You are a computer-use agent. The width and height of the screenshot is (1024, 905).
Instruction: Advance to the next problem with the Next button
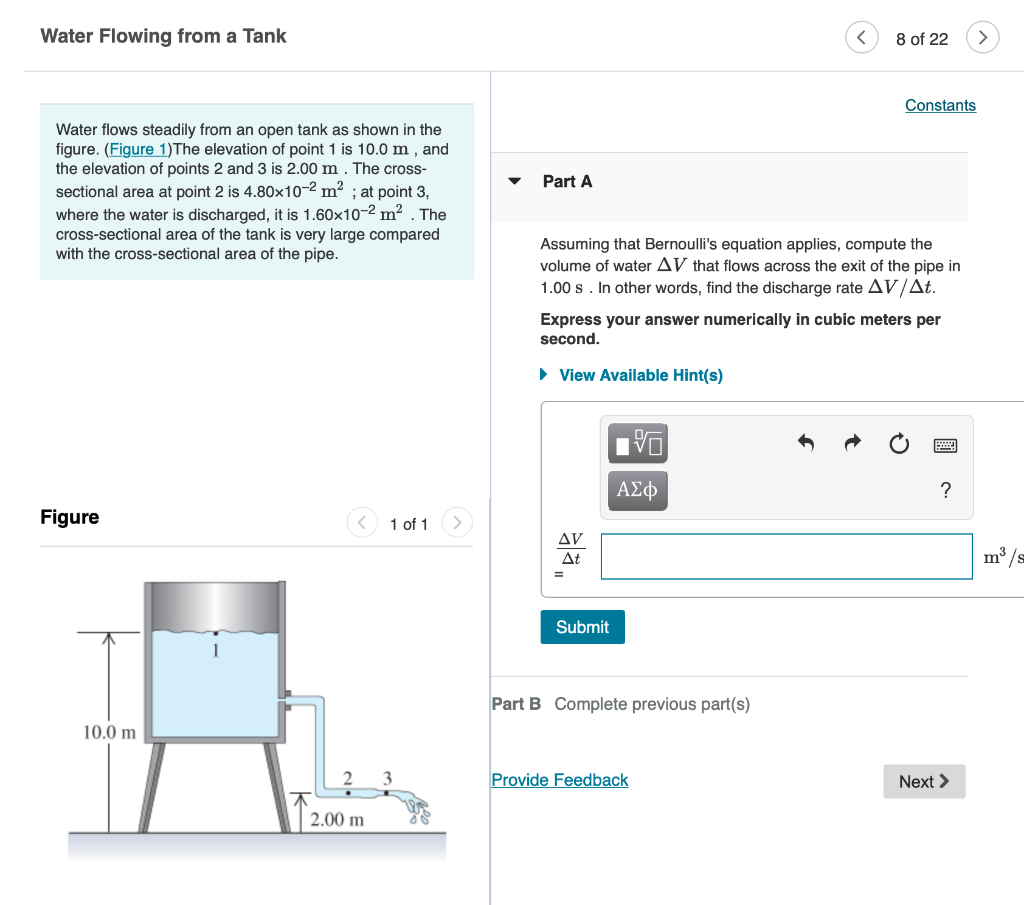click(x=924, y=781)
